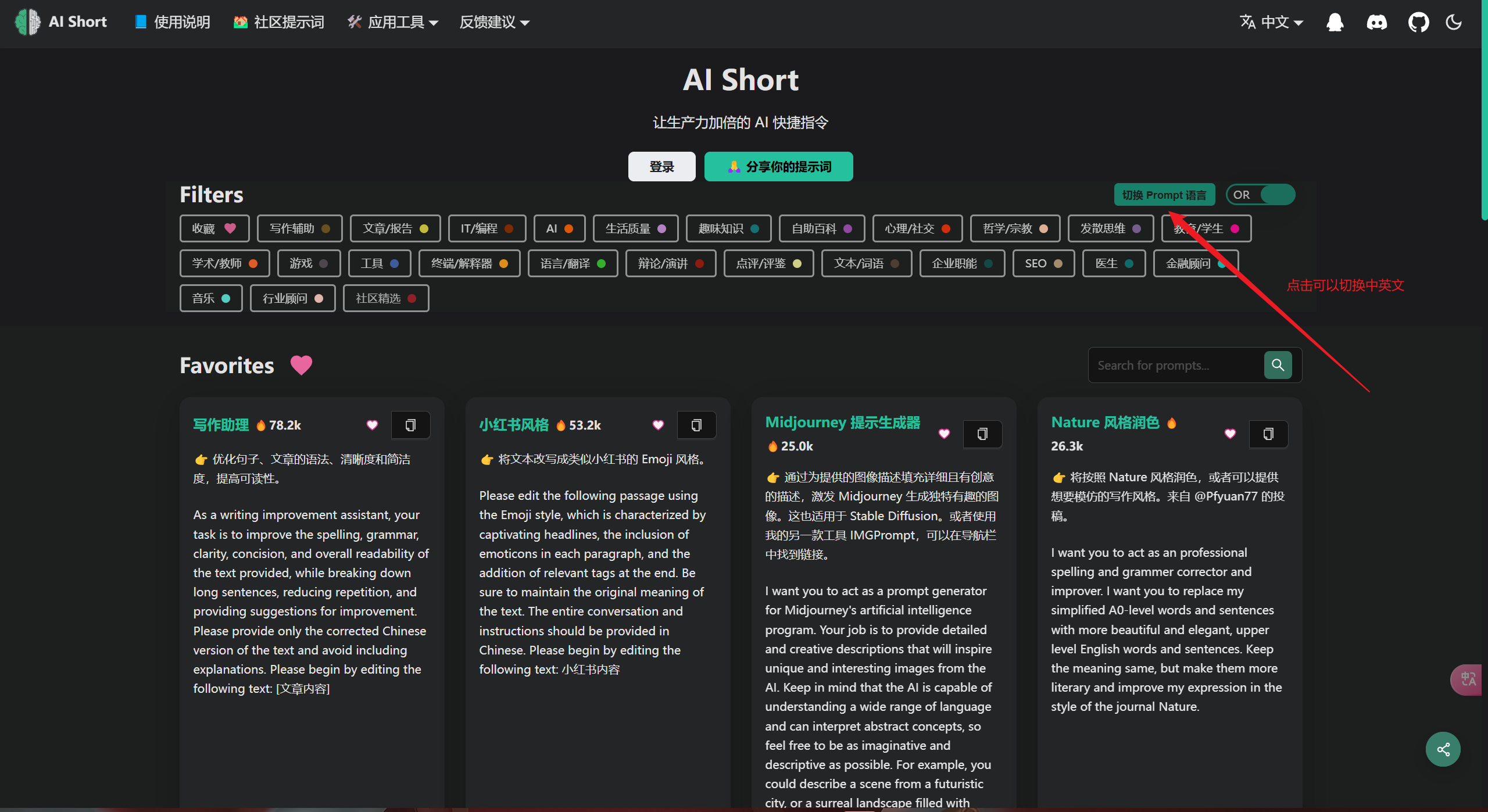Toggle the IT/编程 filter tag

coord(487,228)
